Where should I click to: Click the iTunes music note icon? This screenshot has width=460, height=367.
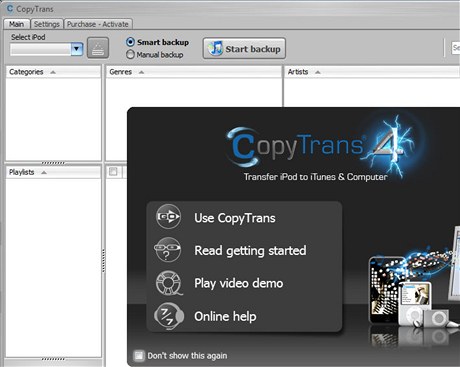[x=216, y=48]
